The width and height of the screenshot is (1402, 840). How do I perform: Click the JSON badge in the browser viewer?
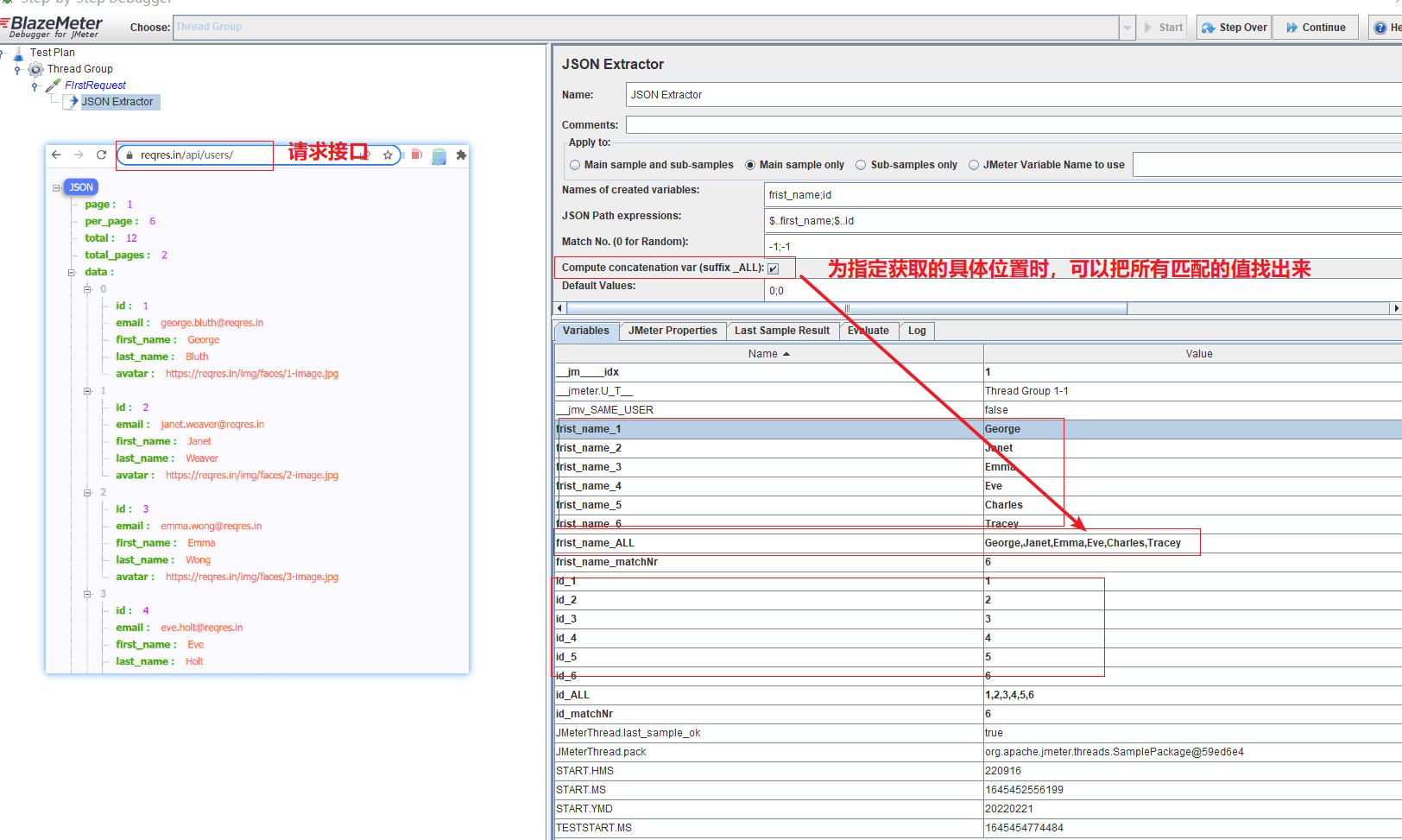pyautogui.click(x=81, y=187)
